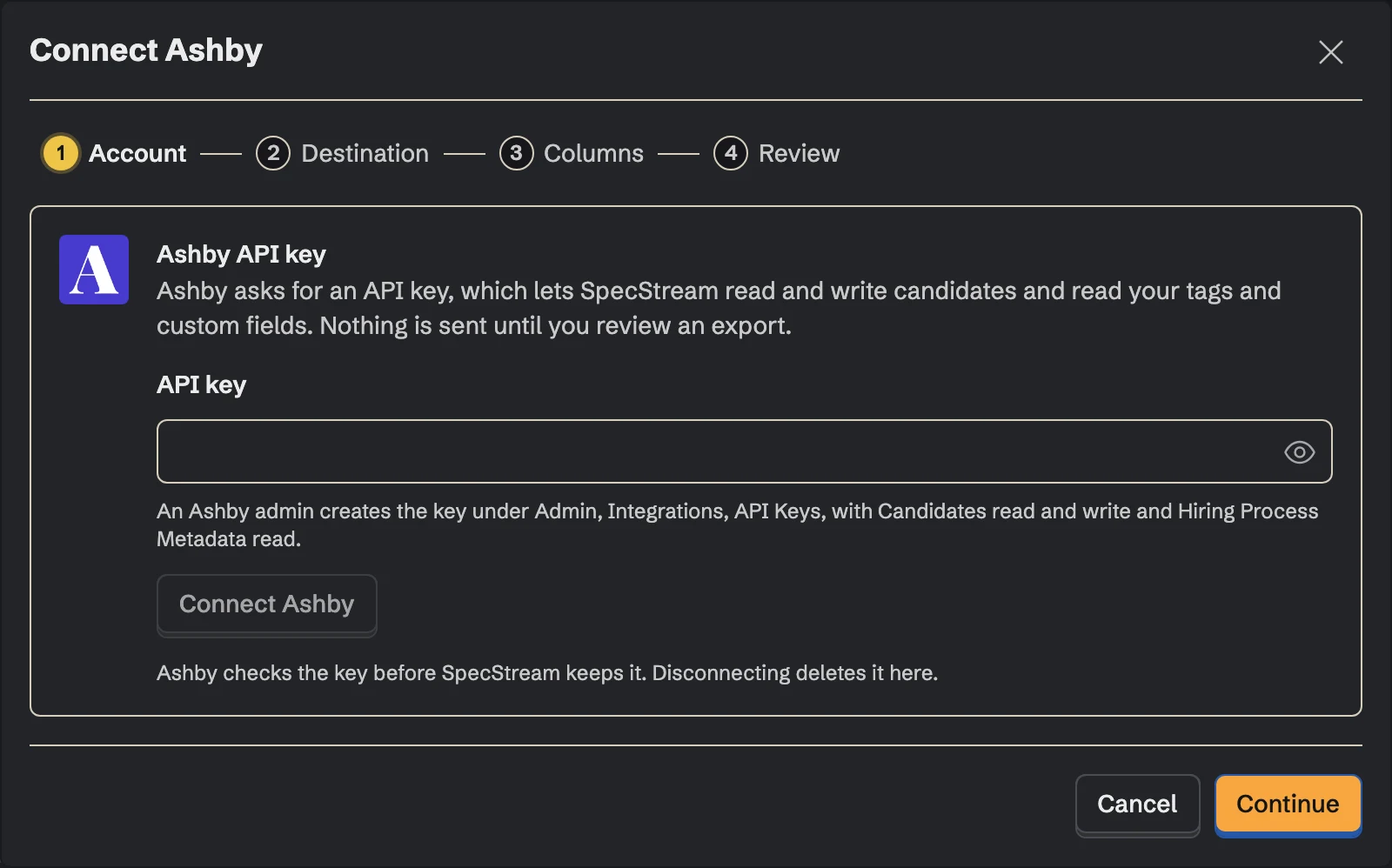Click text "Ashby checks the key before SpecStream"
Image resolution: width=1392 pixels, height=868 pixels.
tap(358, 673)
